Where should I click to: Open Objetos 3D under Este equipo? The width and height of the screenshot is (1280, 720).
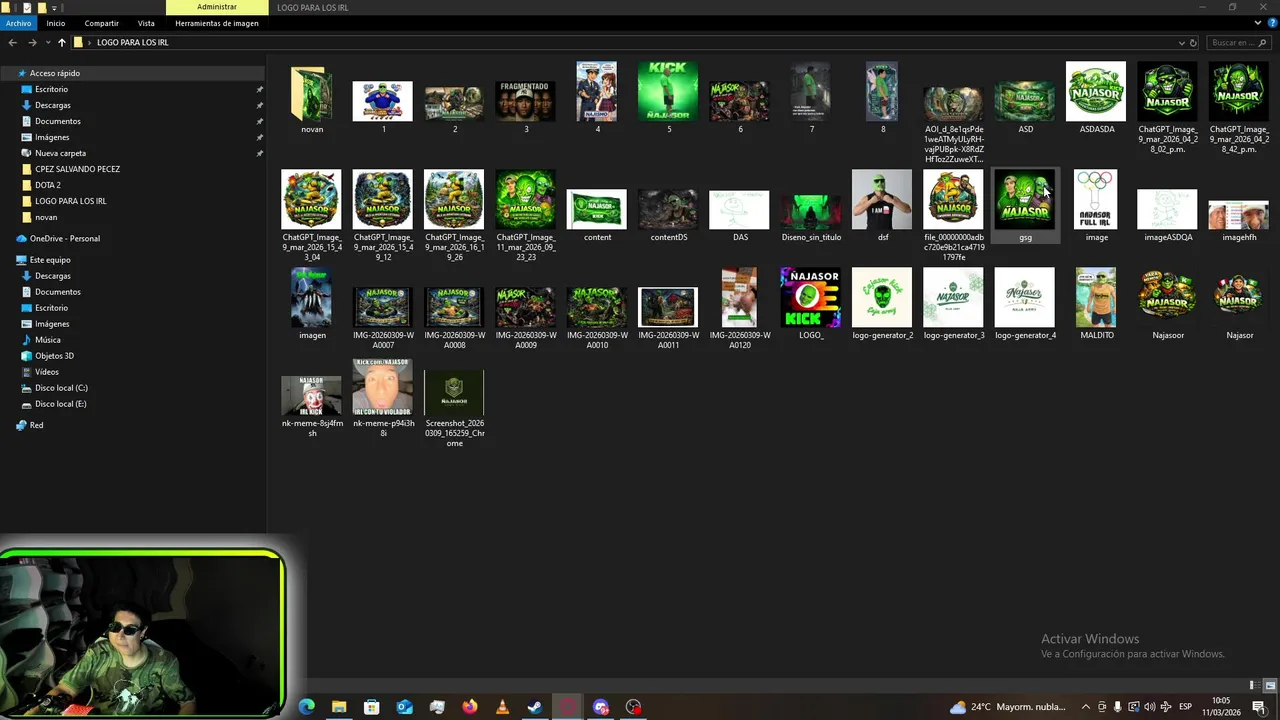[x=54, y=356]
